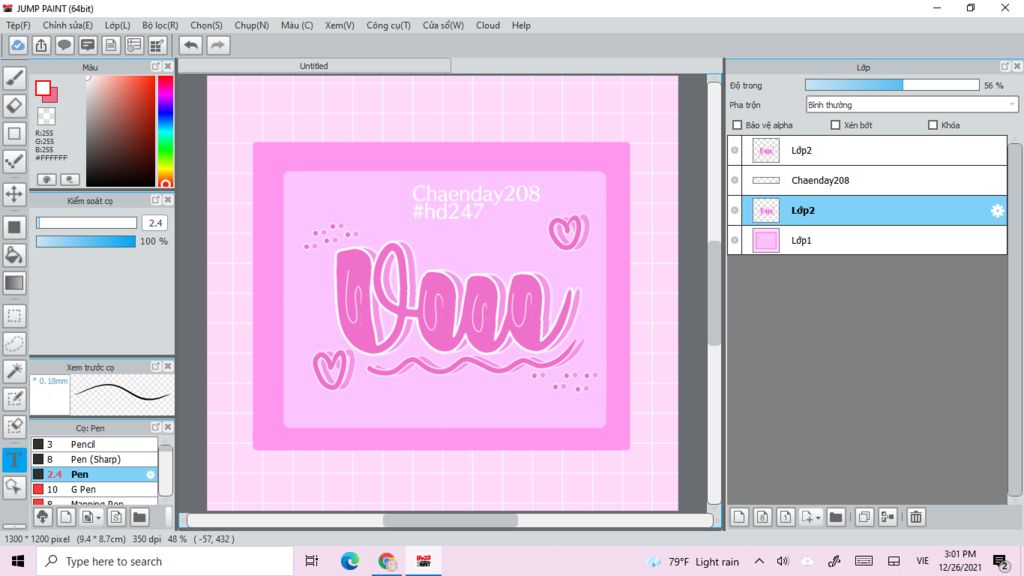Open the Pha trộn blend mode dropdown
1024x576 pixels.
(x=912, y=104)
